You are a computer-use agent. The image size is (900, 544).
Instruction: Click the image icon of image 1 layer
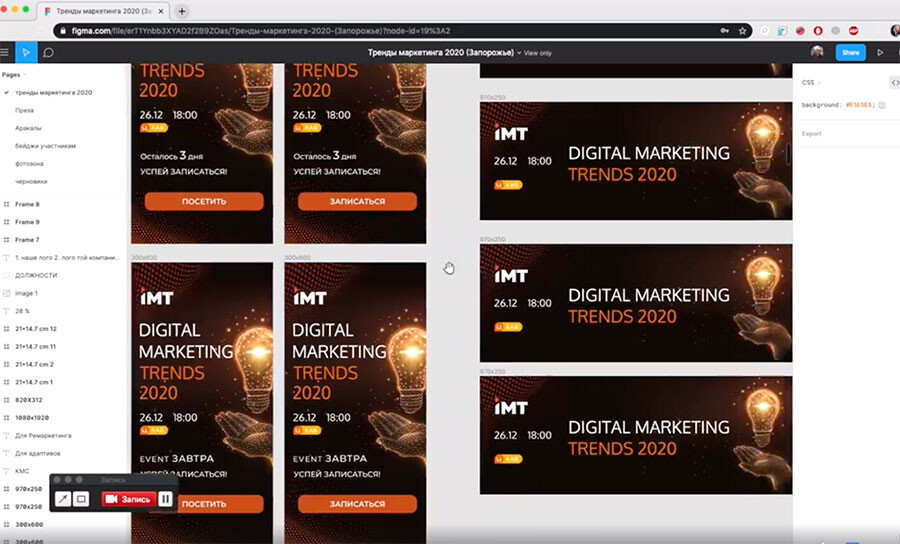coord(6,293)
